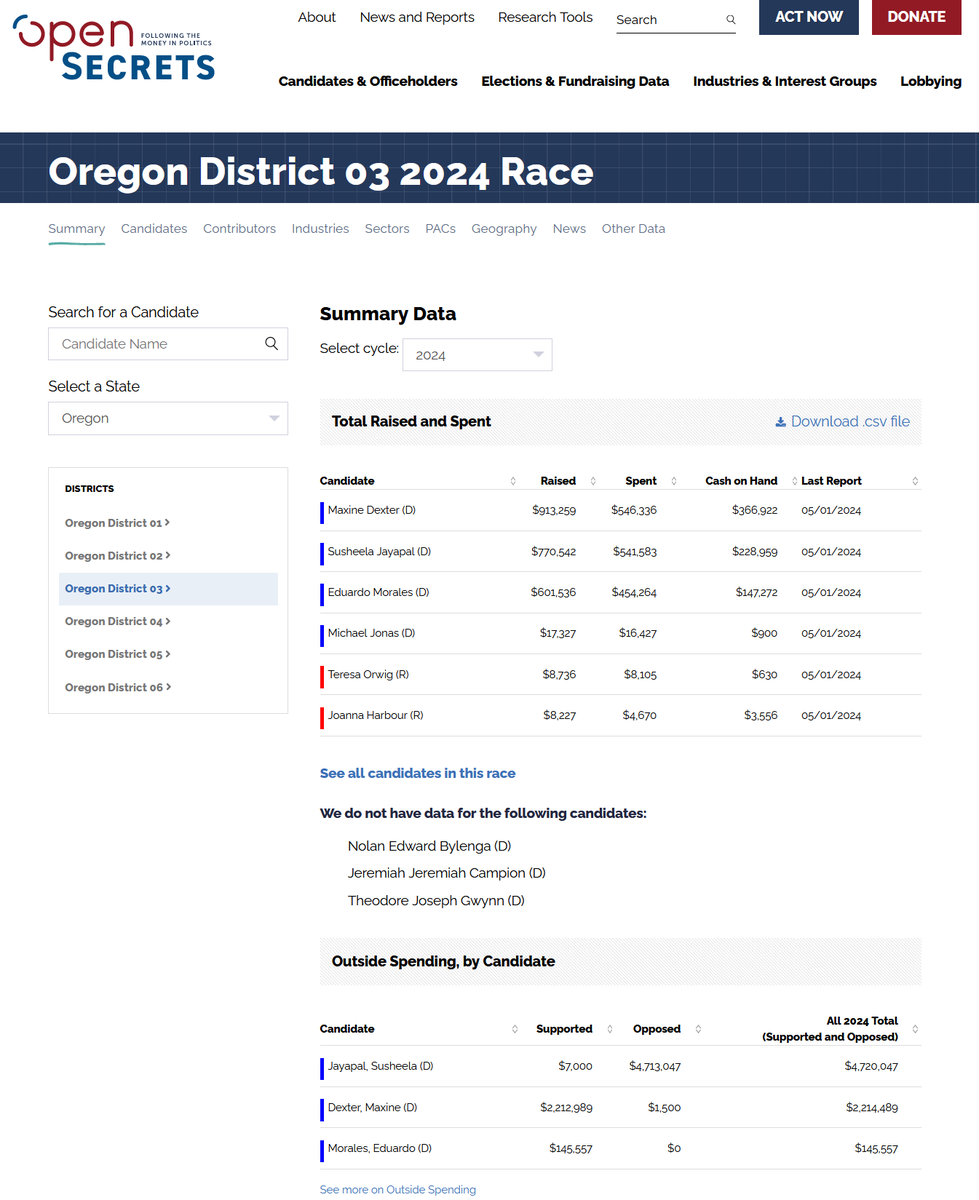Image resolution: width=979 pixels, height=1200 pixels.
Task: Click the $2,212,989 supported amount for Dexter
Action: click(x=566, y=1107)
